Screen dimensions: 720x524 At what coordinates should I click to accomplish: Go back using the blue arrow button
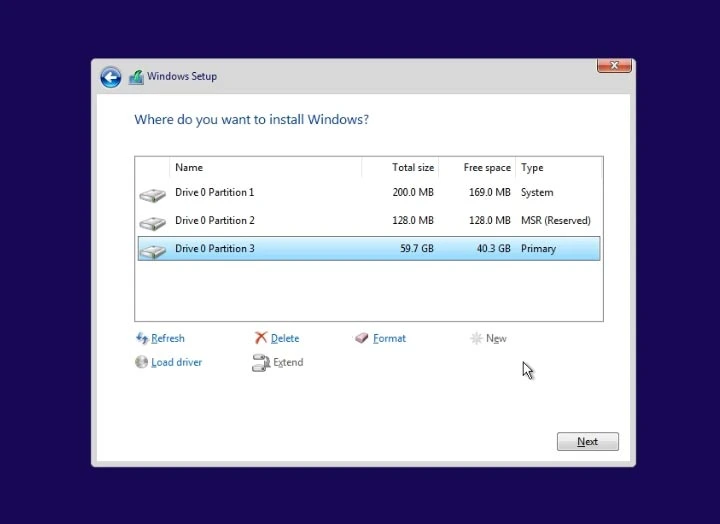click(x=111, y=77)
